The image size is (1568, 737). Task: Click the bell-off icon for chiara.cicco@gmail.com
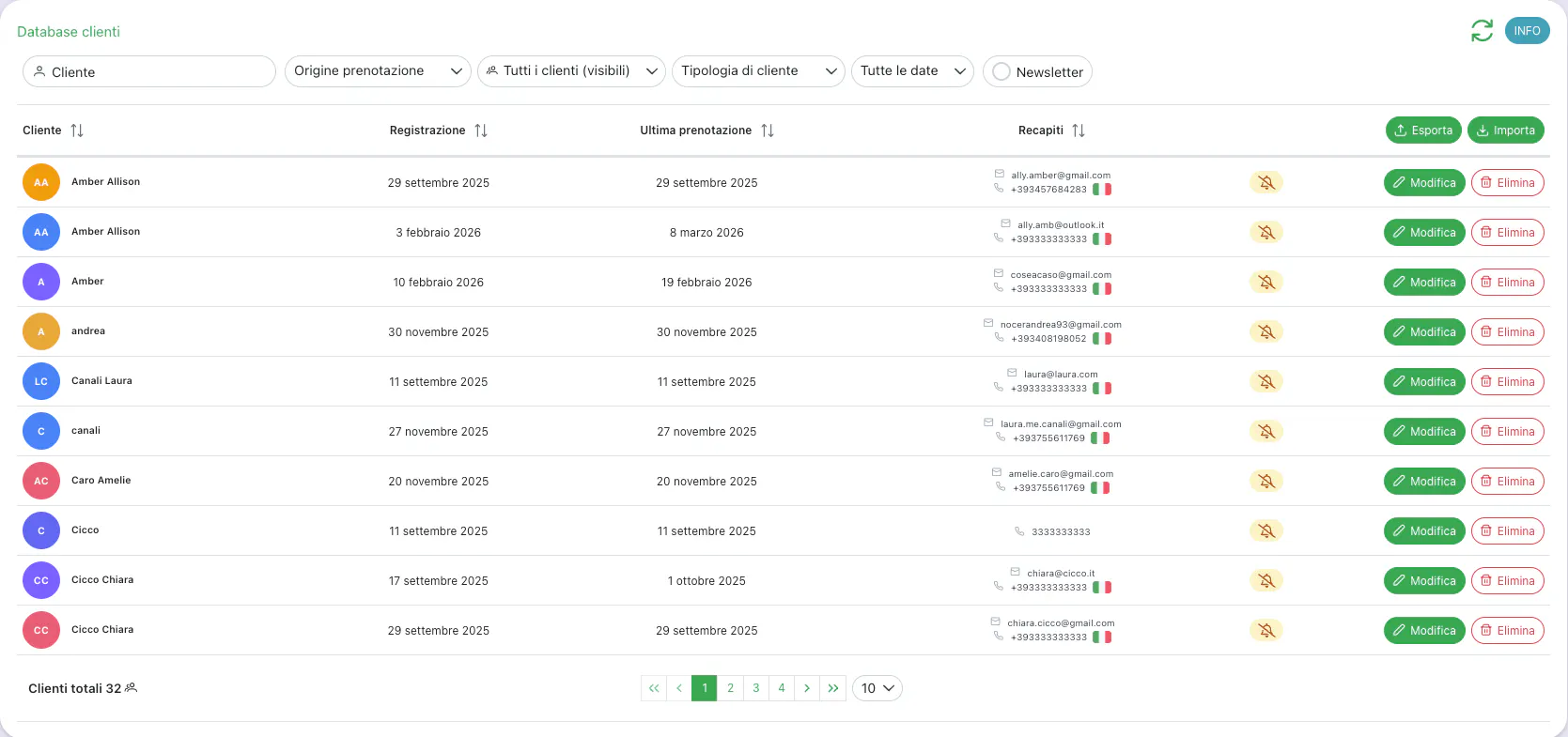[x=1266, y=630]
